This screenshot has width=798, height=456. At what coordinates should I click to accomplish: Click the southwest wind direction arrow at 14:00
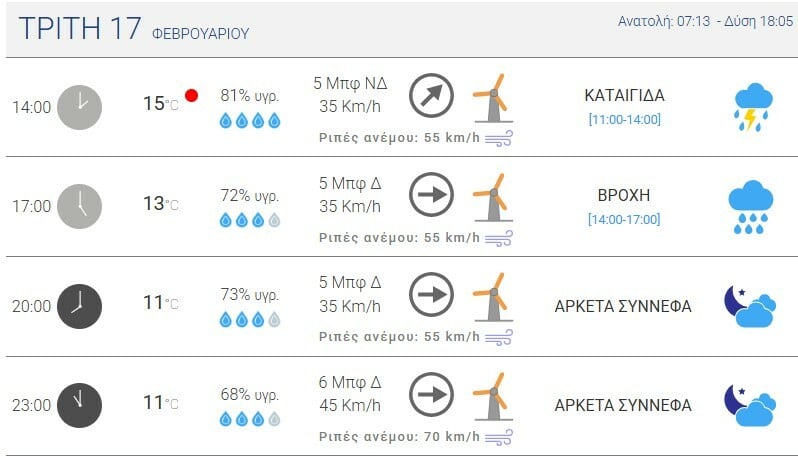(432, 96)
